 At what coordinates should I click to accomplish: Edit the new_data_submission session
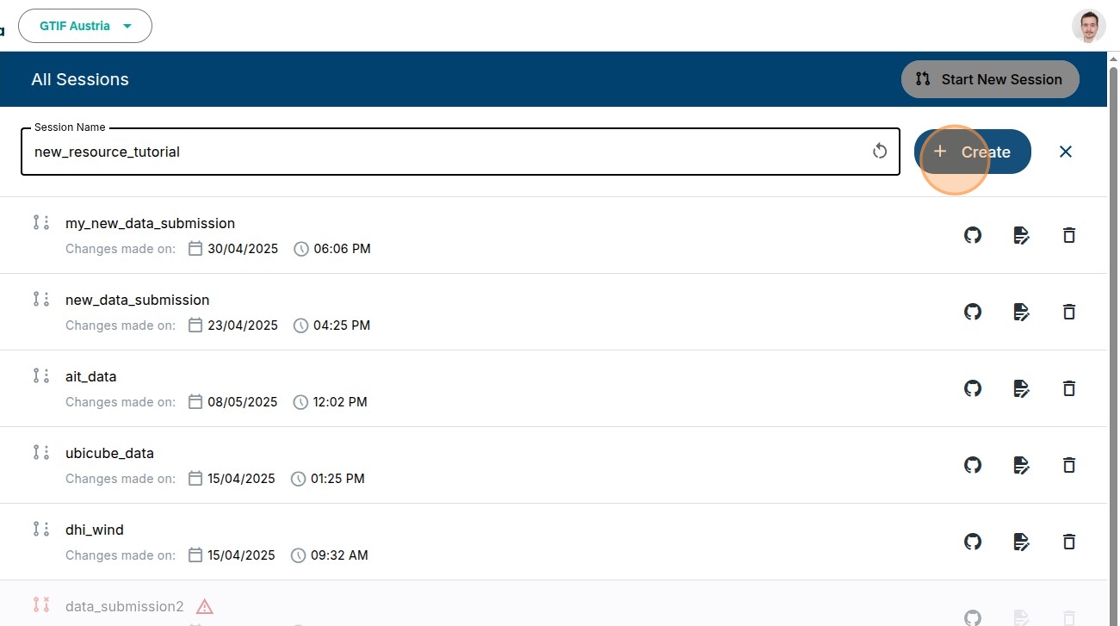tap(1021, 312)
